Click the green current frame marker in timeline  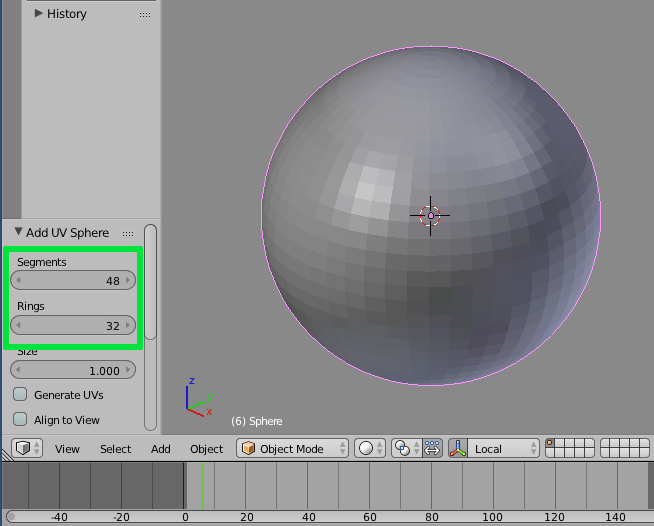tap(202, 486)
